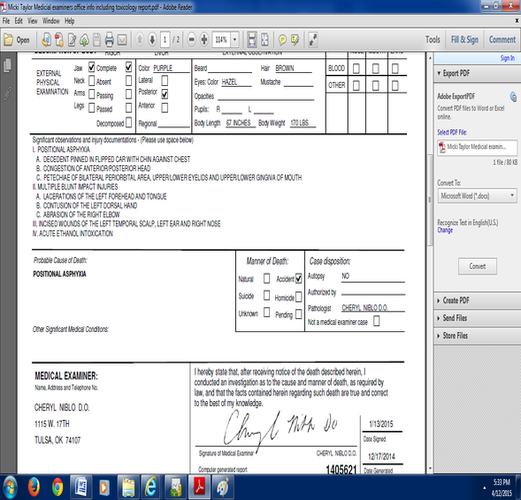Open Firefox from the taskbar

(34, 487)
